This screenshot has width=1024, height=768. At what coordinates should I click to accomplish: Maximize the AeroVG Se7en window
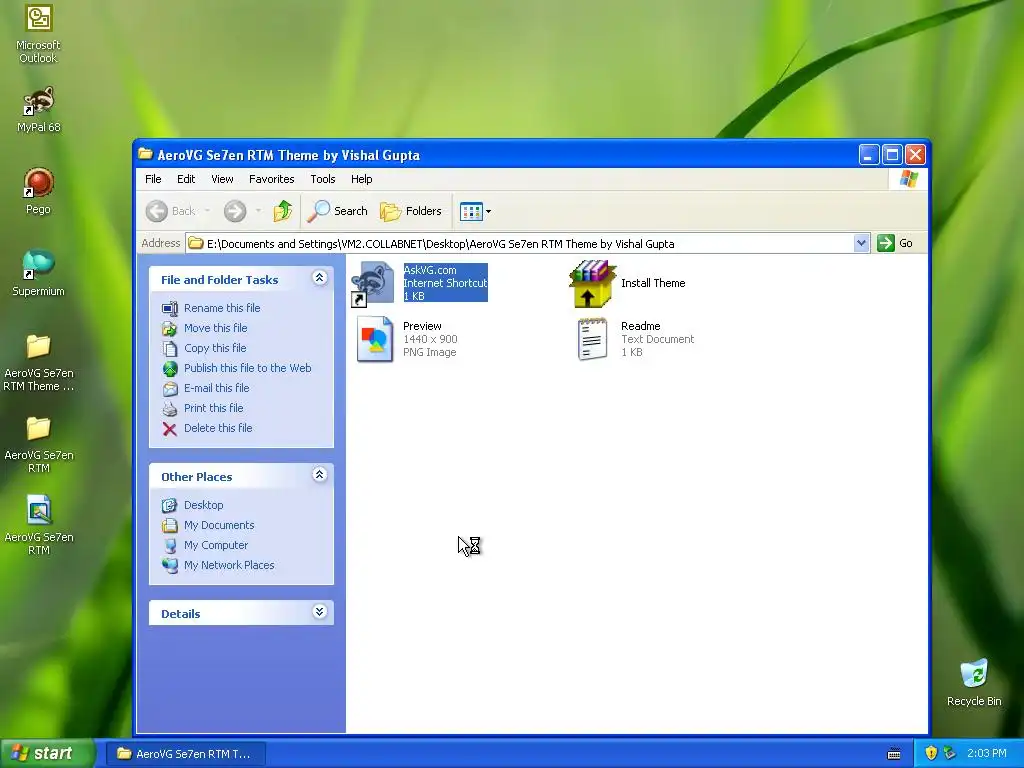[892, 155]
